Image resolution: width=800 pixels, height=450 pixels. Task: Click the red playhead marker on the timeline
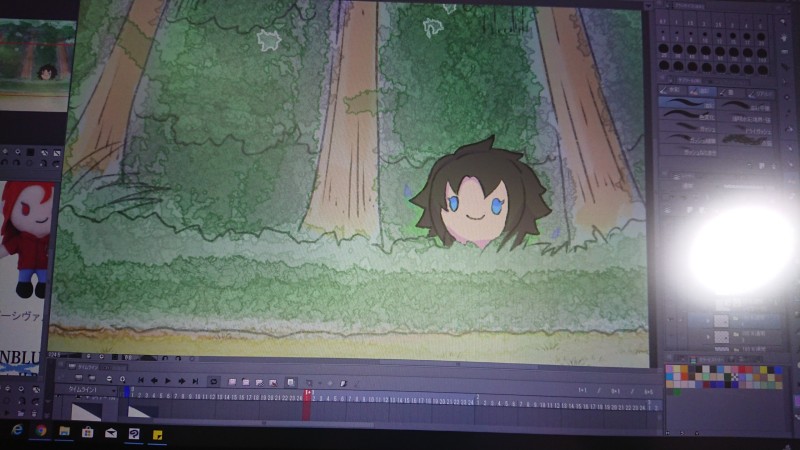click(307, 405)
